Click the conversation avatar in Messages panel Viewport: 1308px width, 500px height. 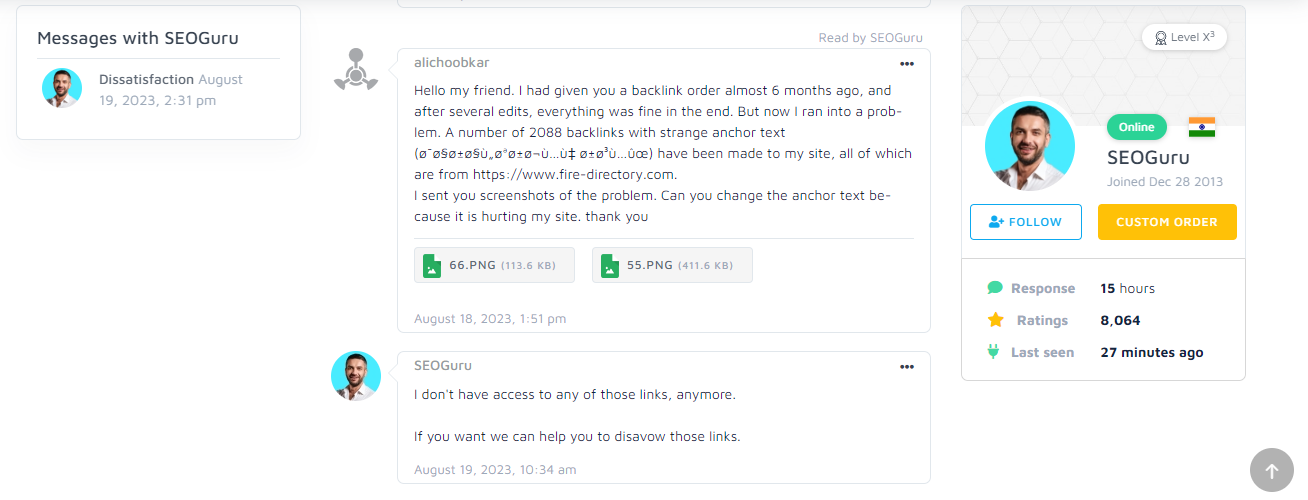62,88
